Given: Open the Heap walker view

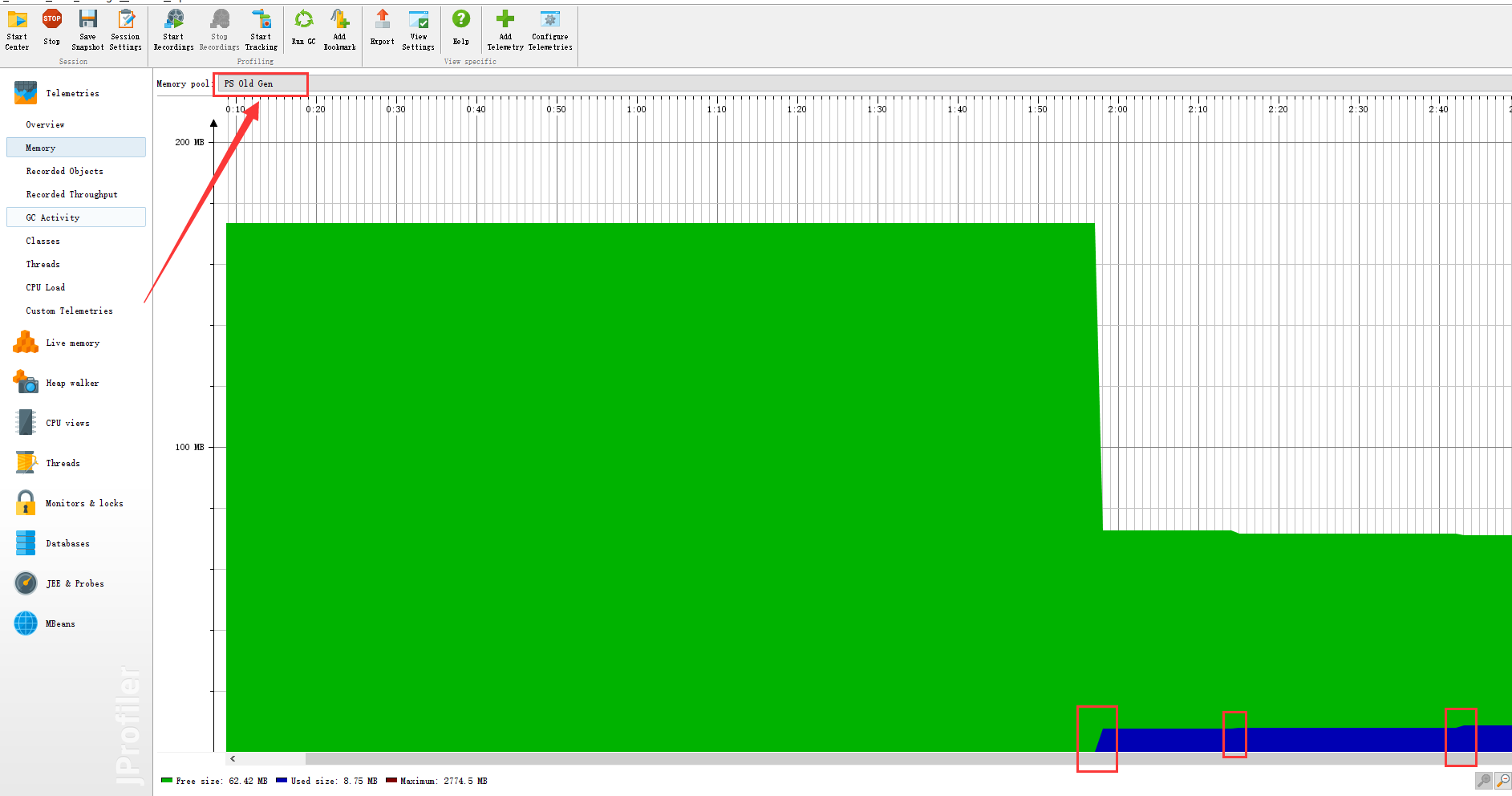Looking at the screenshot, I should [71, 383].
